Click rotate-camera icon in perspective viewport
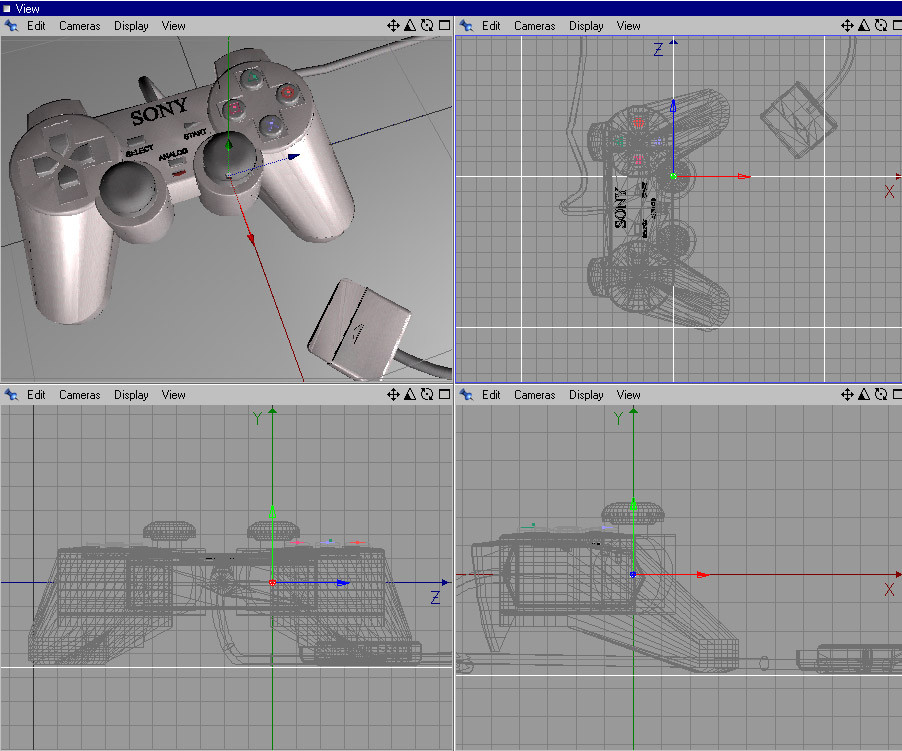Screen dimensions: 902x751 (427, 25)
